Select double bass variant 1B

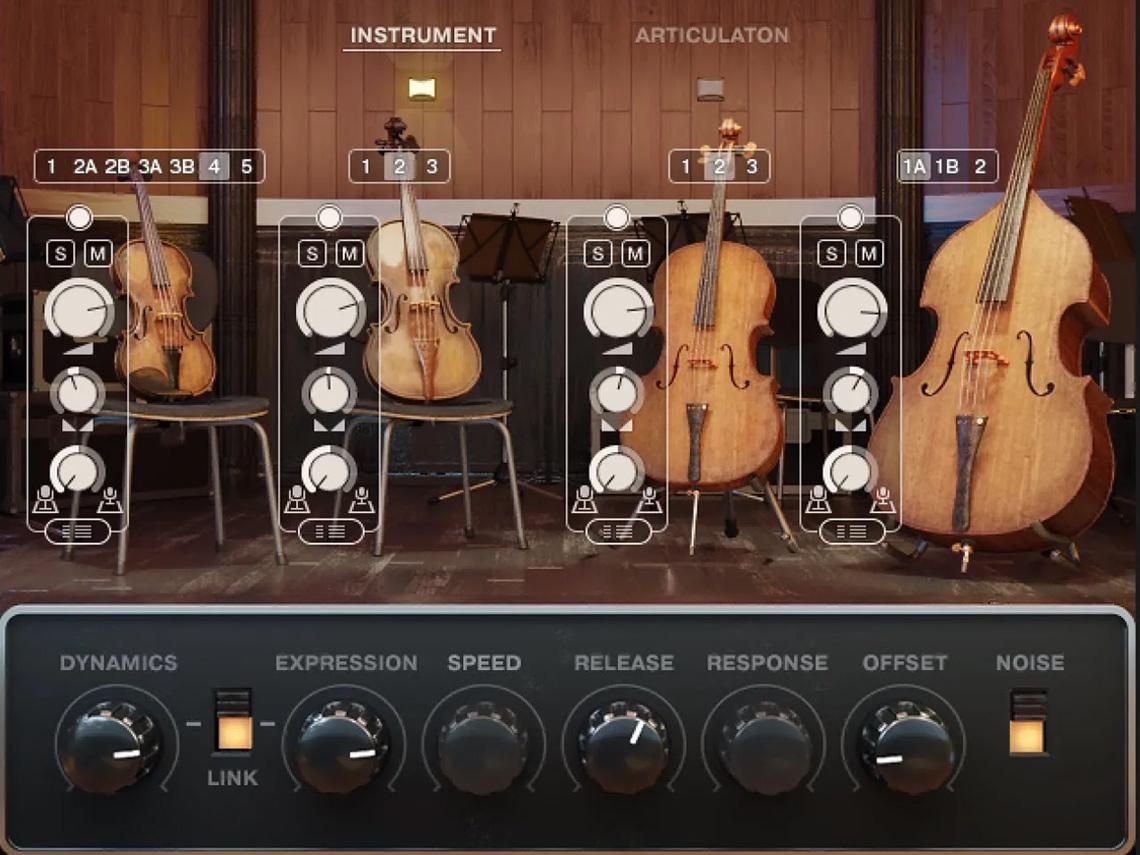point(947,166)
